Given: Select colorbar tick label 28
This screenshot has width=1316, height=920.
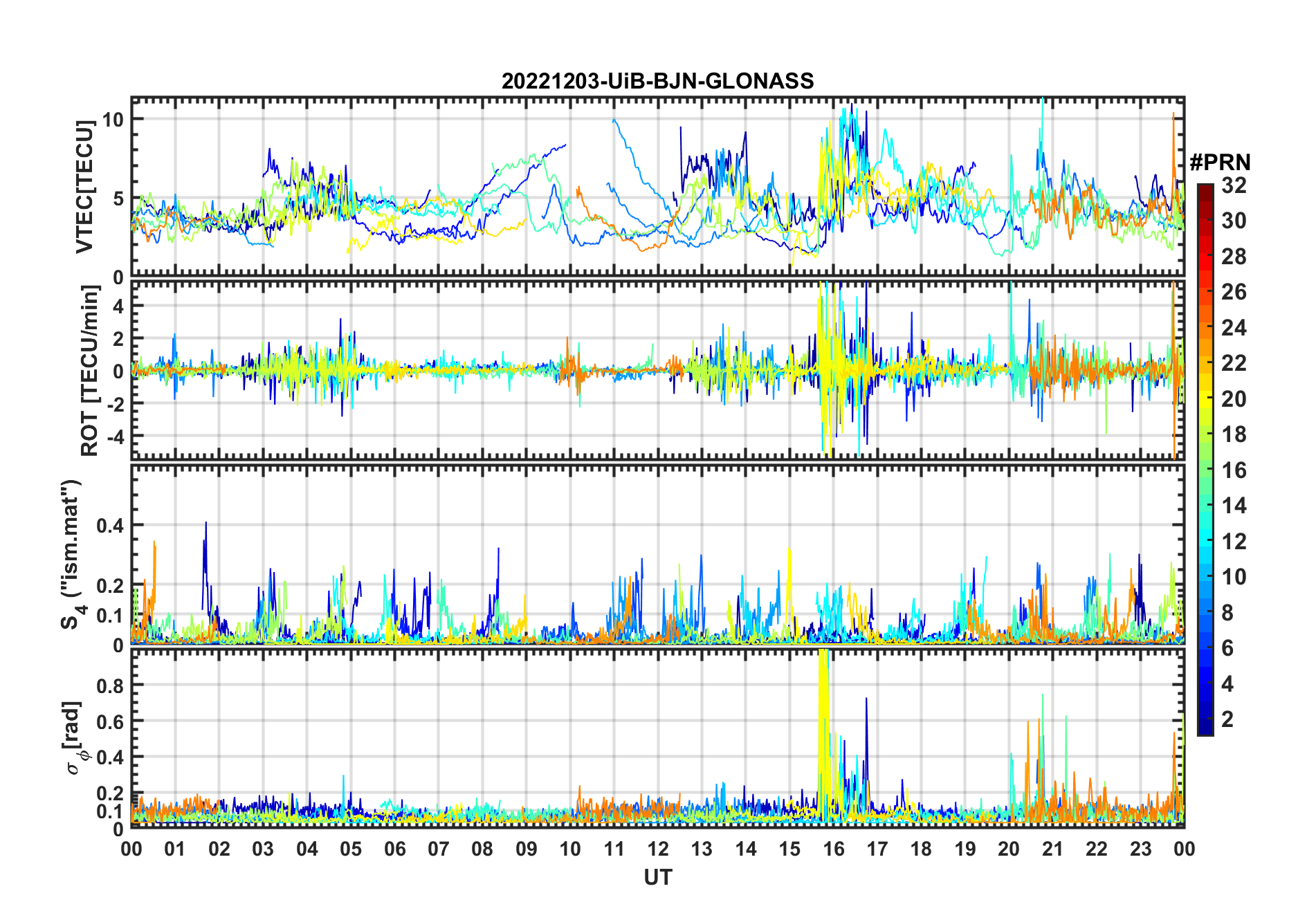Looking at the screenshot, I should tap(1234, 256).
